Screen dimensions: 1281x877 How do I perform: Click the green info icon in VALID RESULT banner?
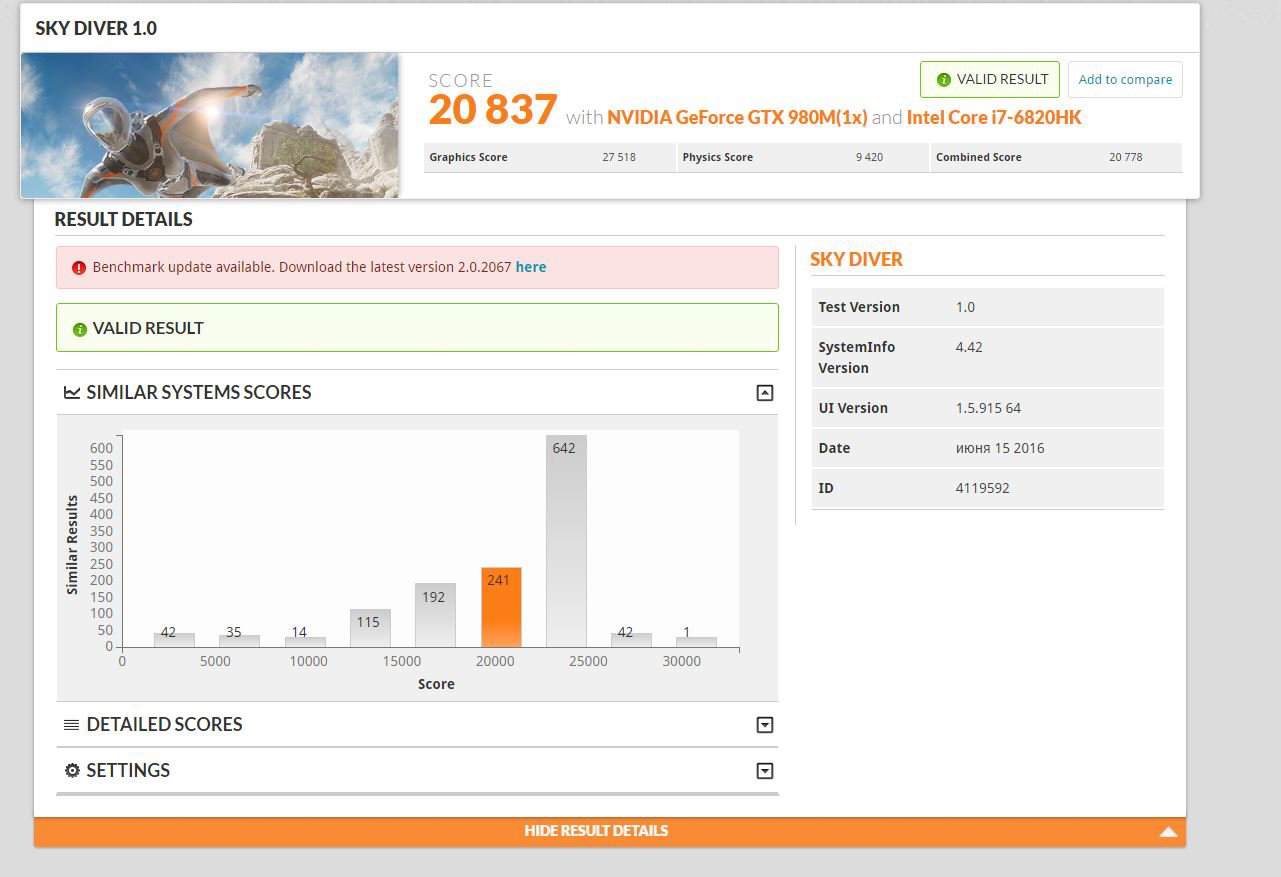[80, 329]
